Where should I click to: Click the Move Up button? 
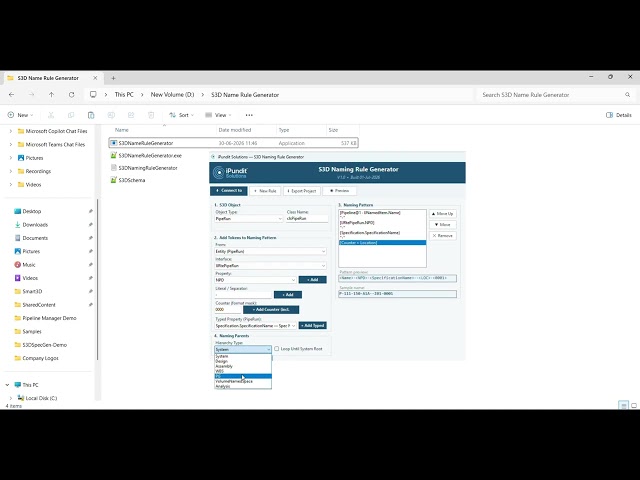[x=442, y=214]
